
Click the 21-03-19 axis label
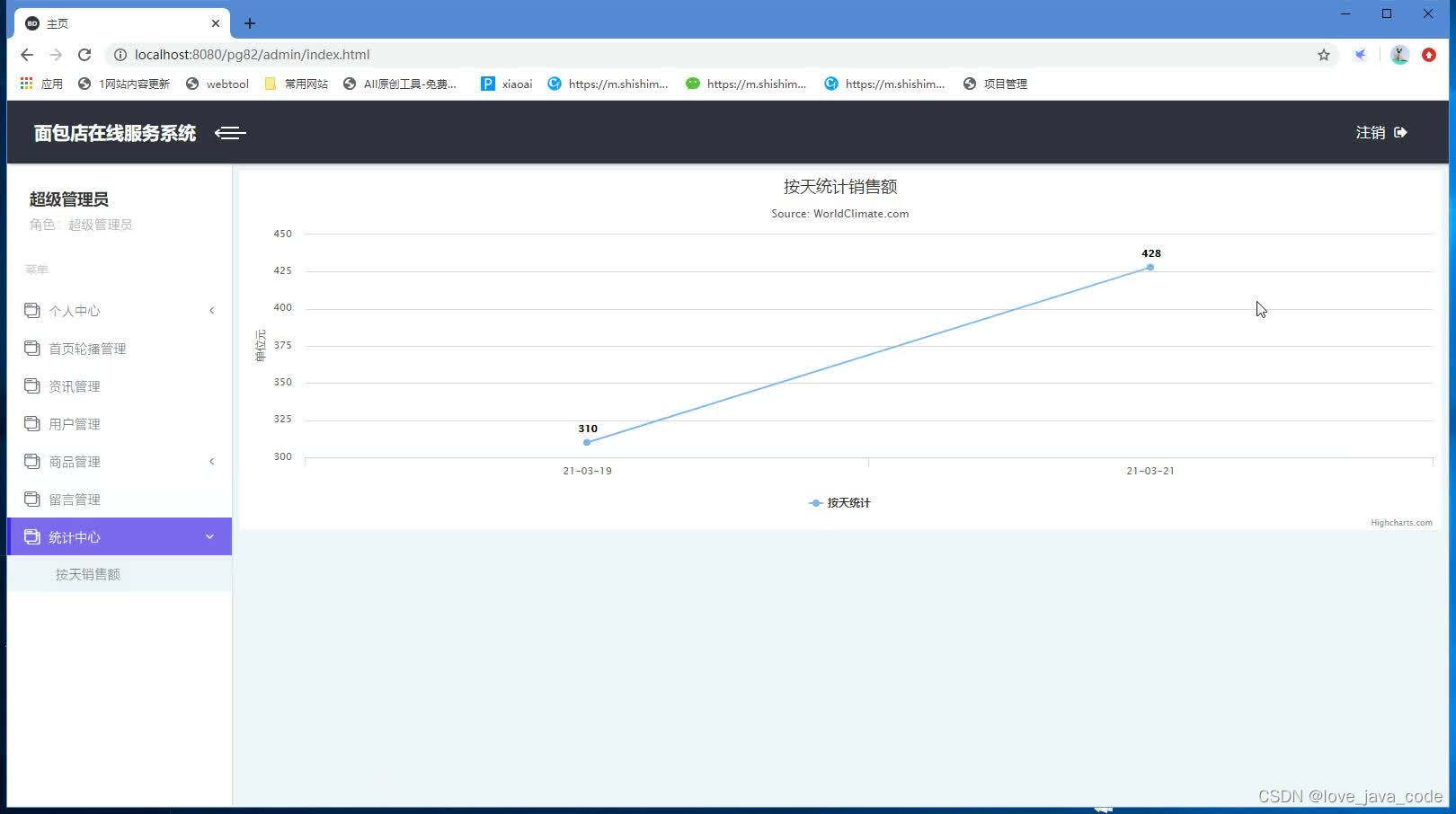pyautogui.click(x=587, y=471)
